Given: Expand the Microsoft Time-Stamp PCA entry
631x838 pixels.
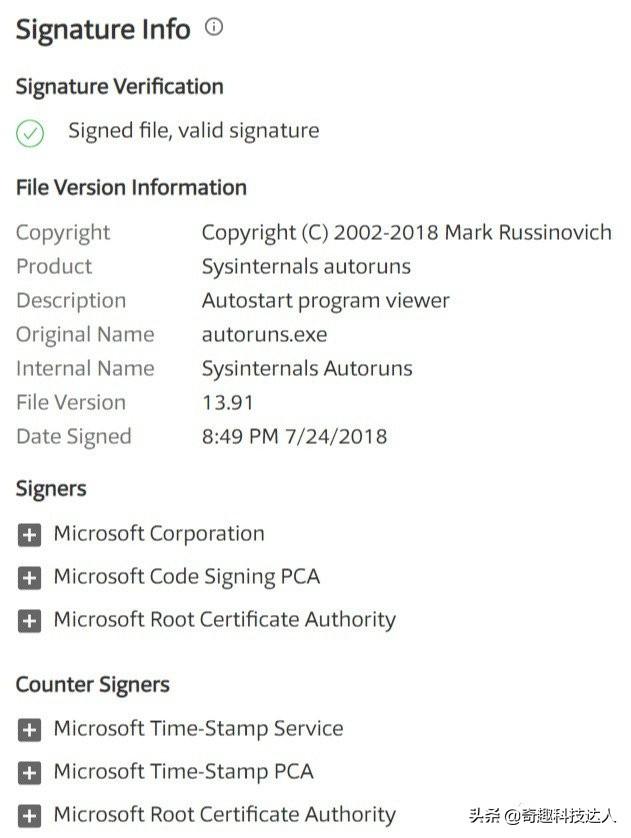Looking at the screenshot, I should [x=29, y=773].
